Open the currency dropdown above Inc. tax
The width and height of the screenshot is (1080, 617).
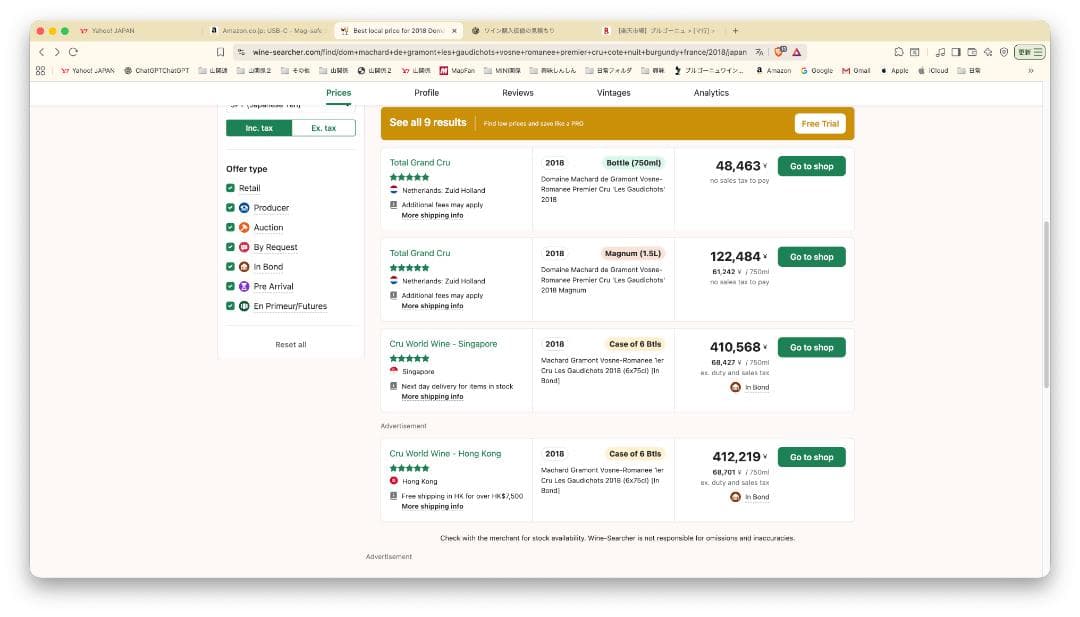point(290,105)
